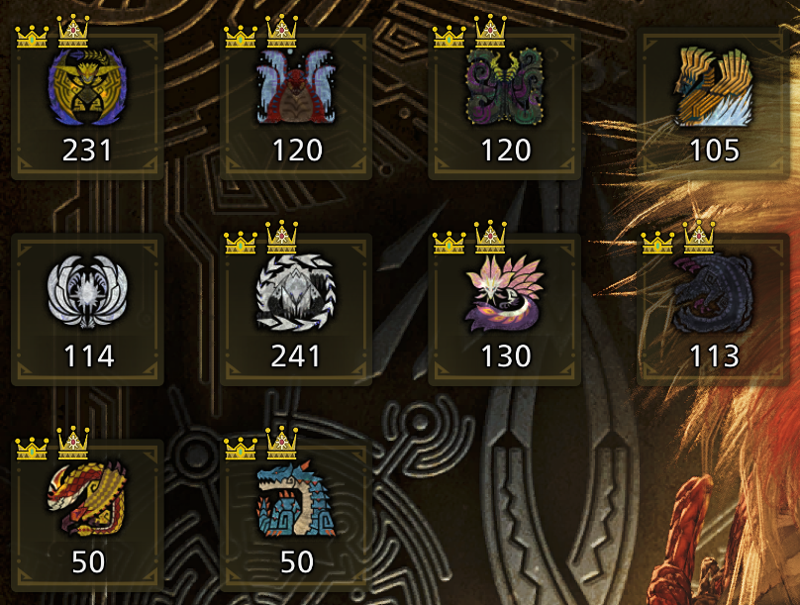Click the hunt count 105
The height and width of the screenshot is (605, 800).
pos(714,150)
